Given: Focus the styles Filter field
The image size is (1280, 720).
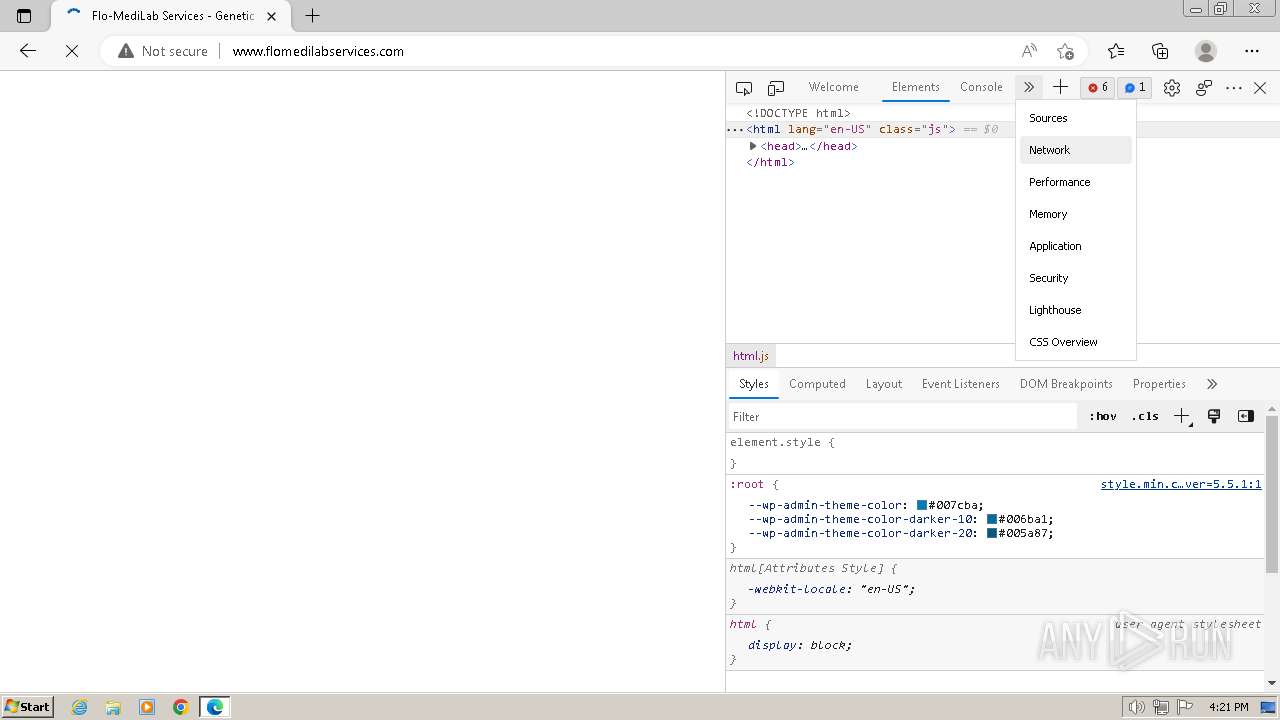Looking at the screenshot, I should (903, 416).
